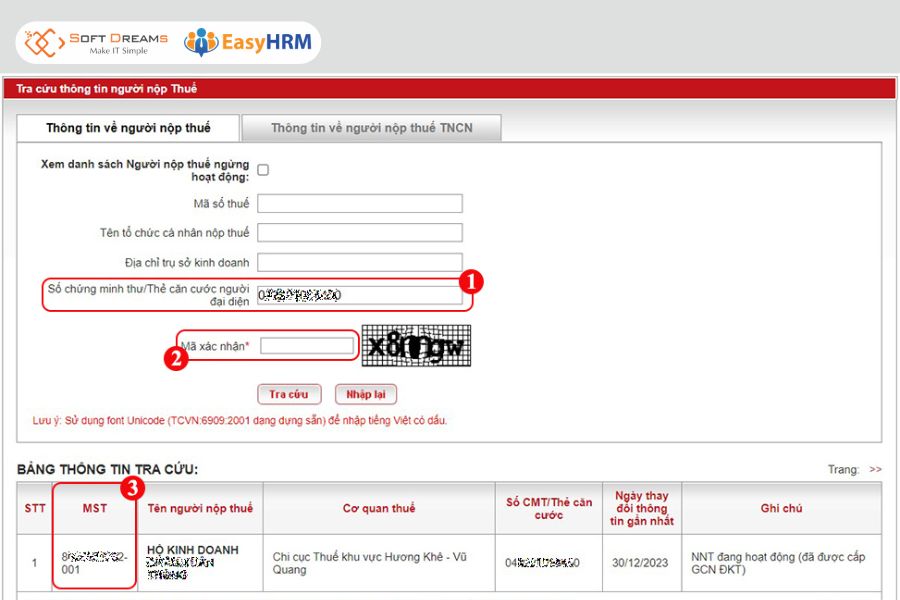
Task: Click the Soft Dreams logo
Action: [x=96, y=43]
